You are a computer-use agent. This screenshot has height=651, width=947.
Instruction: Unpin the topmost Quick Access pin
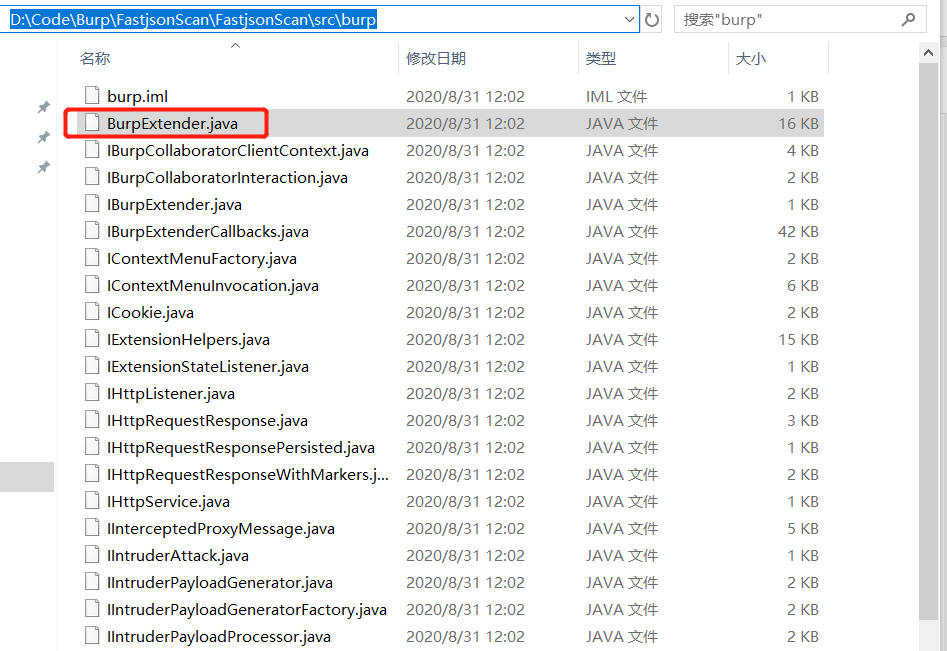pos(43,106)
